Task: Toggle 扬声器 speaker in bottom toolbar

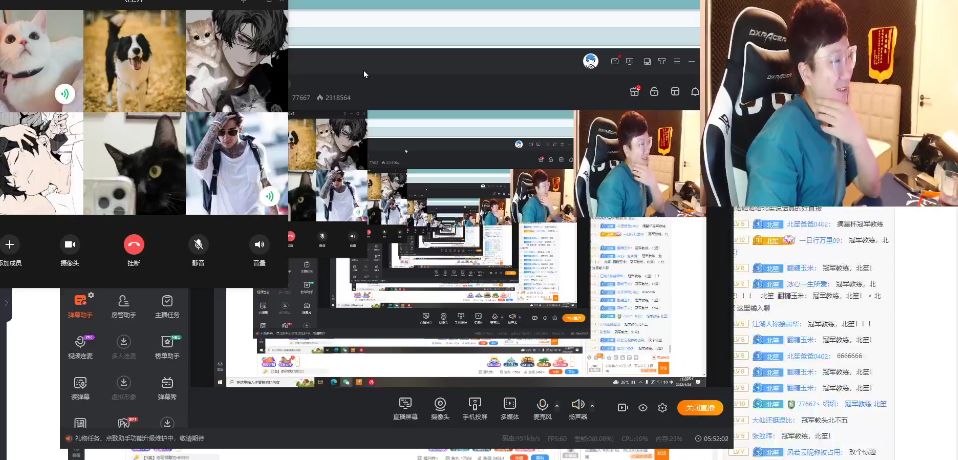Action: 577,408
